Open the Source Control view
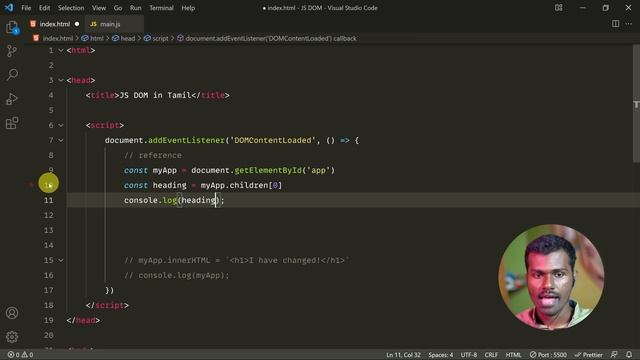This screenshot has width=640, height=360. tap(12, 51)
